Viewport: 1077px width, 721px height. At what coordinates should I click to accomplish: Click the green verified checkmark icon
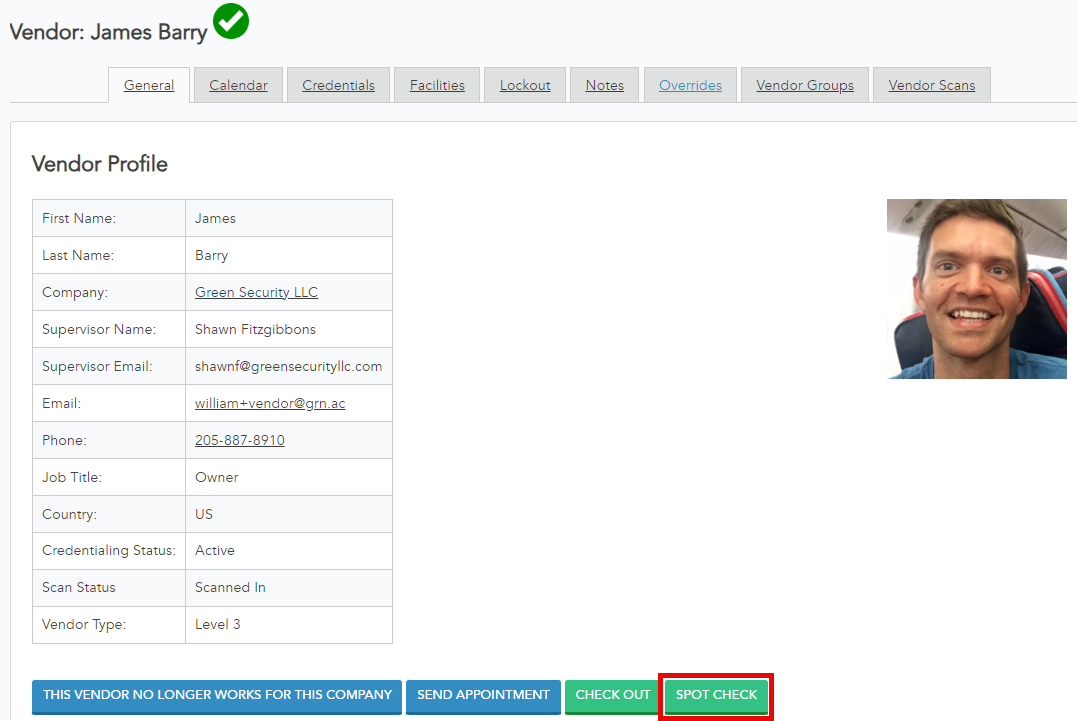click(x=230, y=21)
